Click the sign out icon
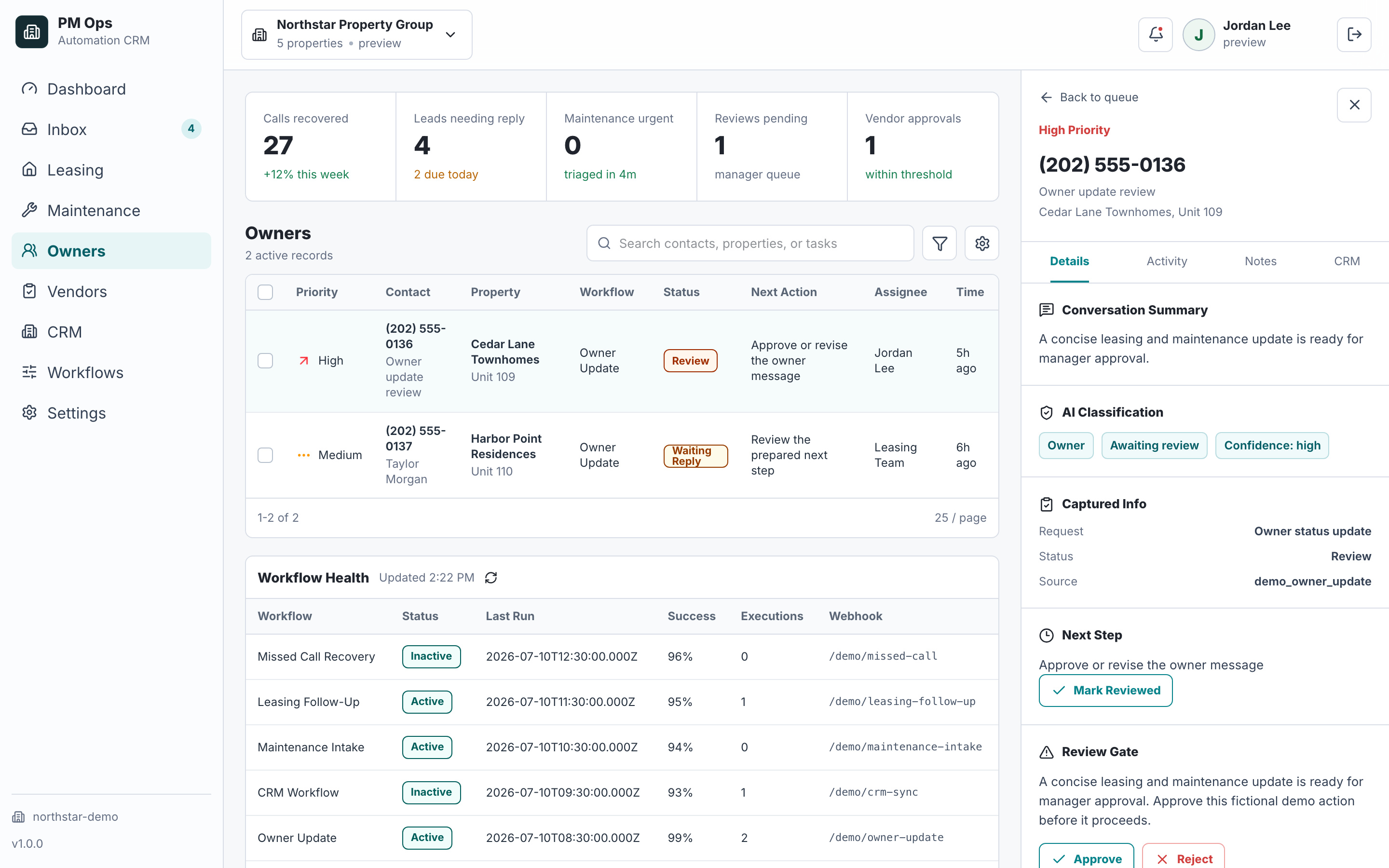This screenshot has width=1389, height=868. [1354, 34]
